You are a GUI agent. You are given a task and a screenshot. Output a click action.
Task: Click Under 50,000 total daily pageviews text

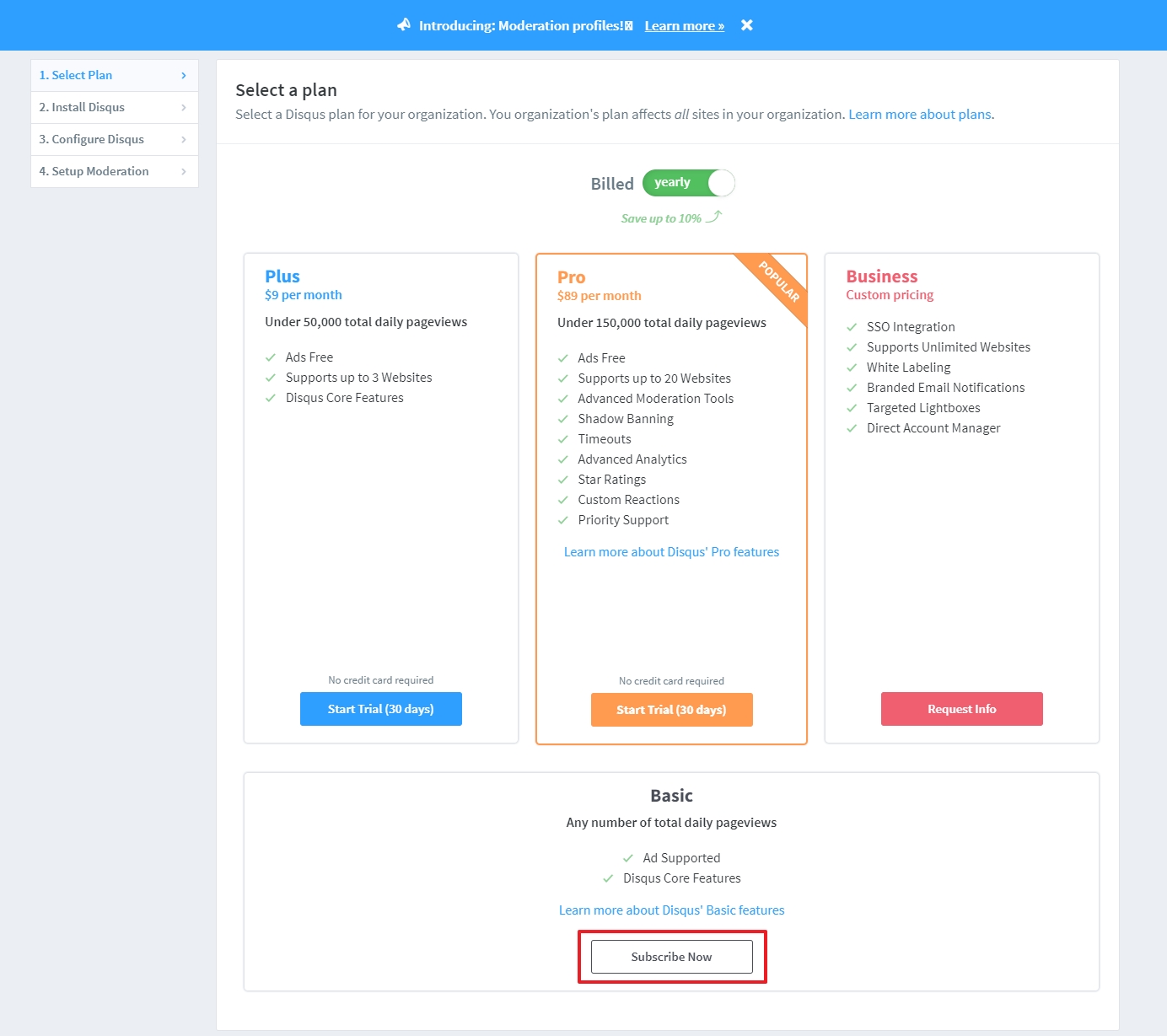coord(366,322)
